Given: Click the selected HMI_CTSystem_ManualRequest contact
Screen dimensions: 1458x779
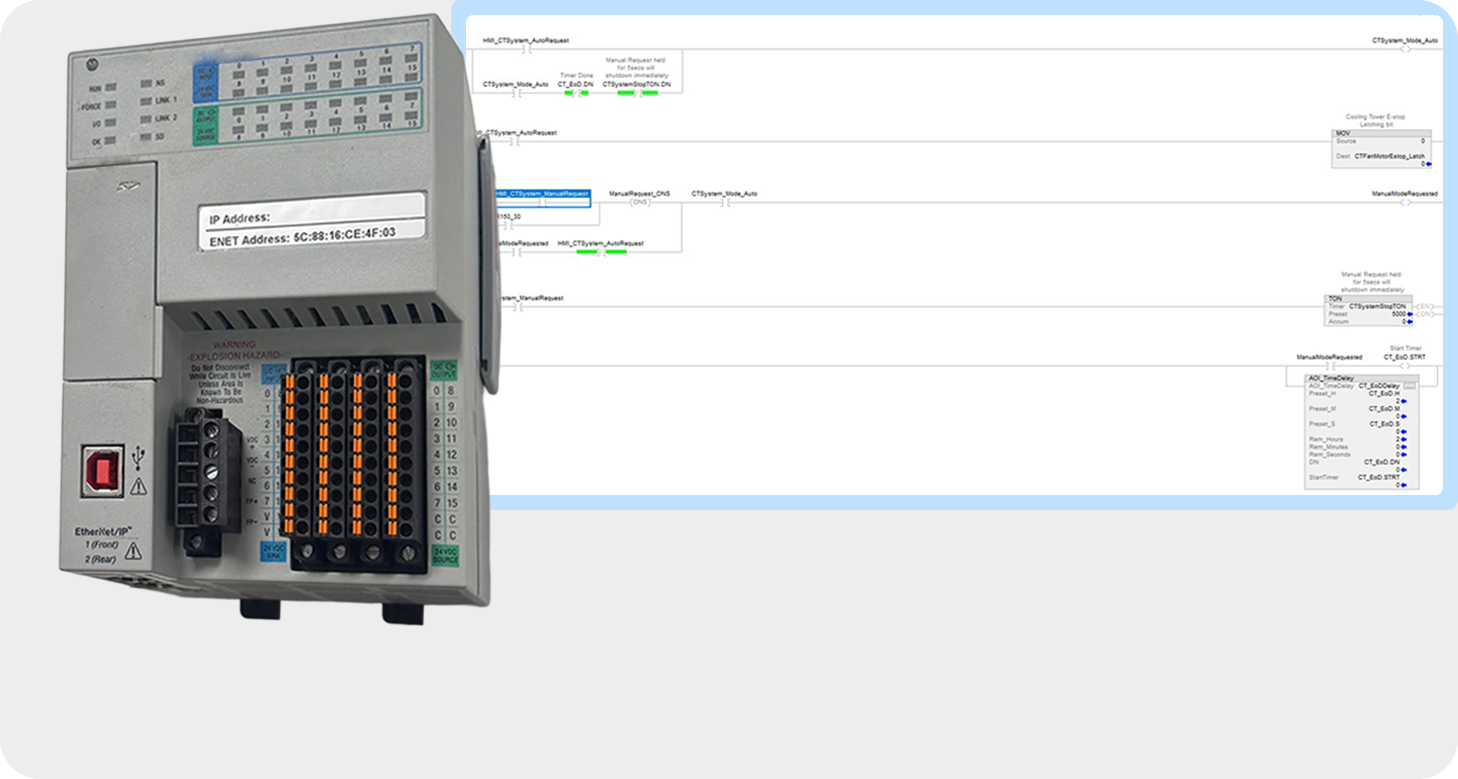Looking at the screenshot, I should 542,201.
